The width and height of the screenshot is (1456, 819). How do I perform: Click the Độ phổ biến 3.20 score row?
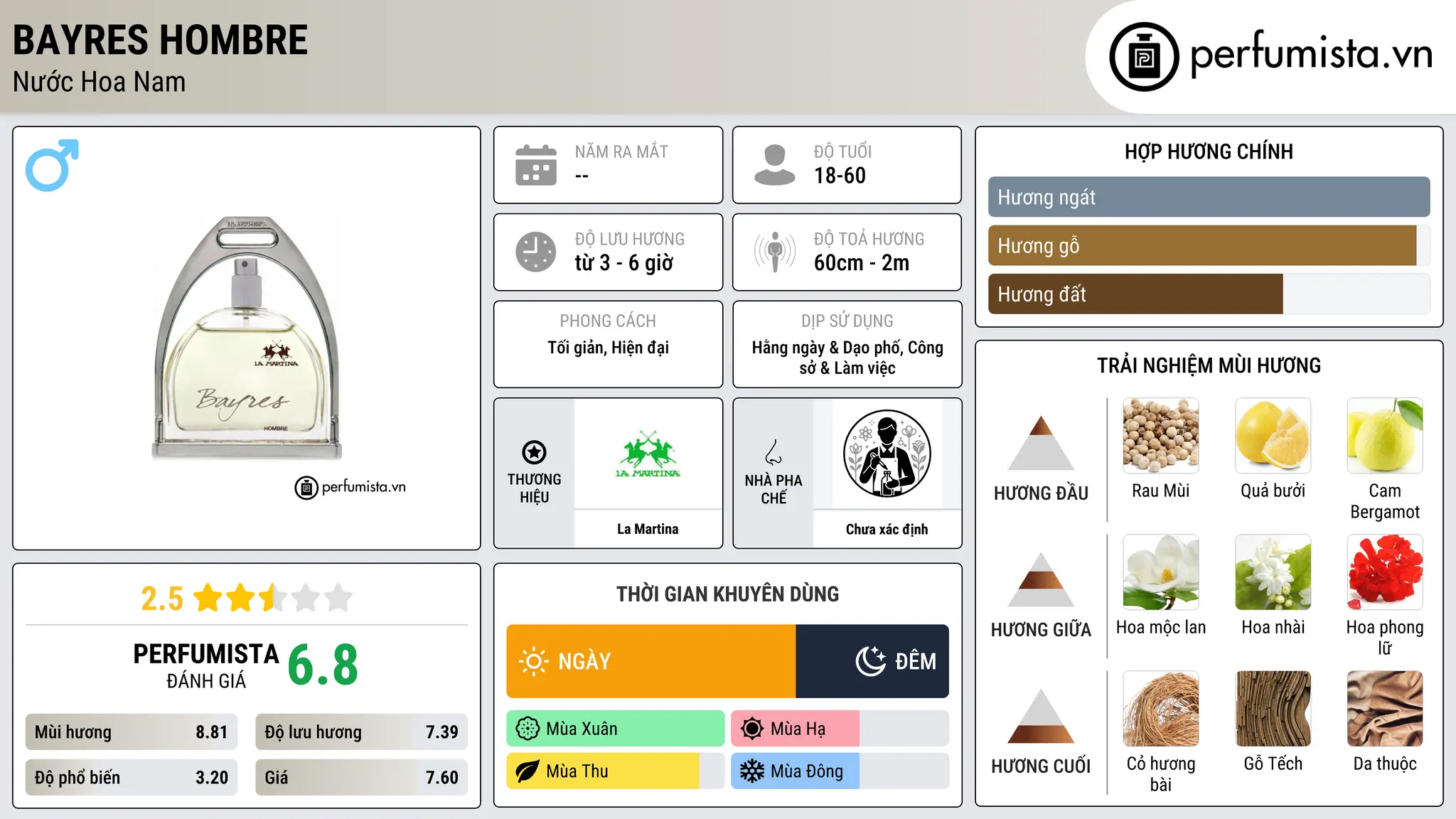(x=132, y=777)
